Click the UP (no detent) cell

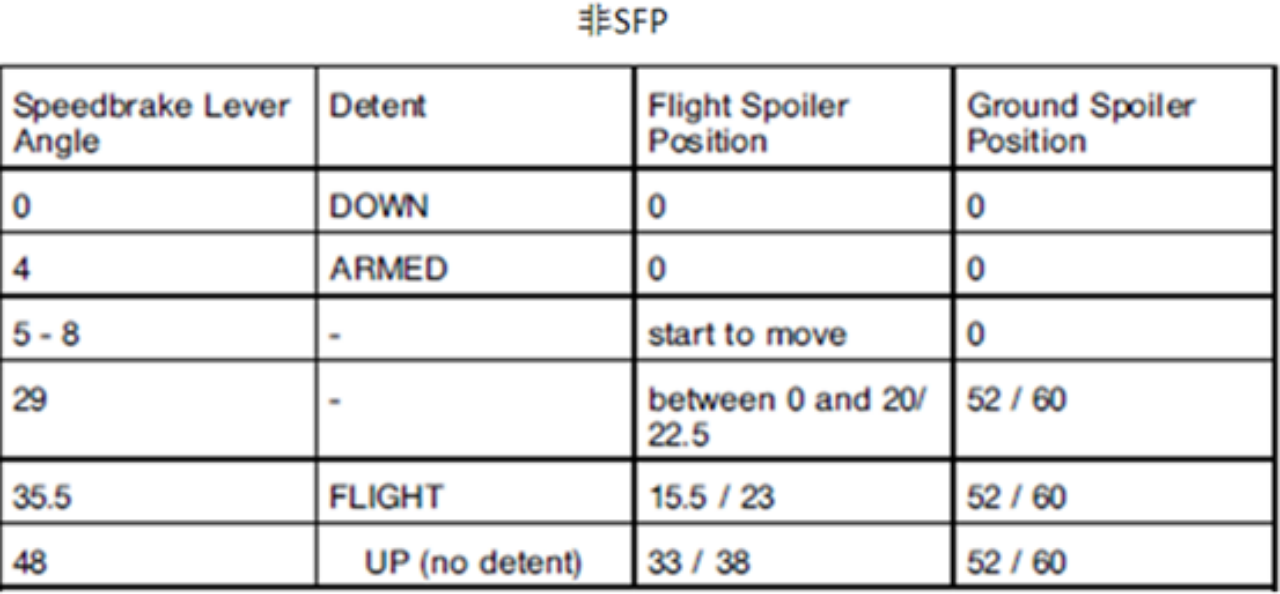coord(473,561)
